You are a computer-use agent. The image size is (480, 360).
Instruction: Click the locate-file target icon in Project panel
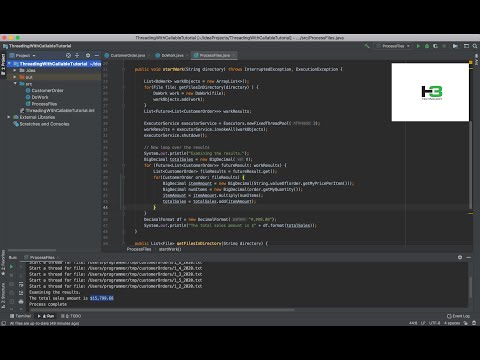click(68, 55)
